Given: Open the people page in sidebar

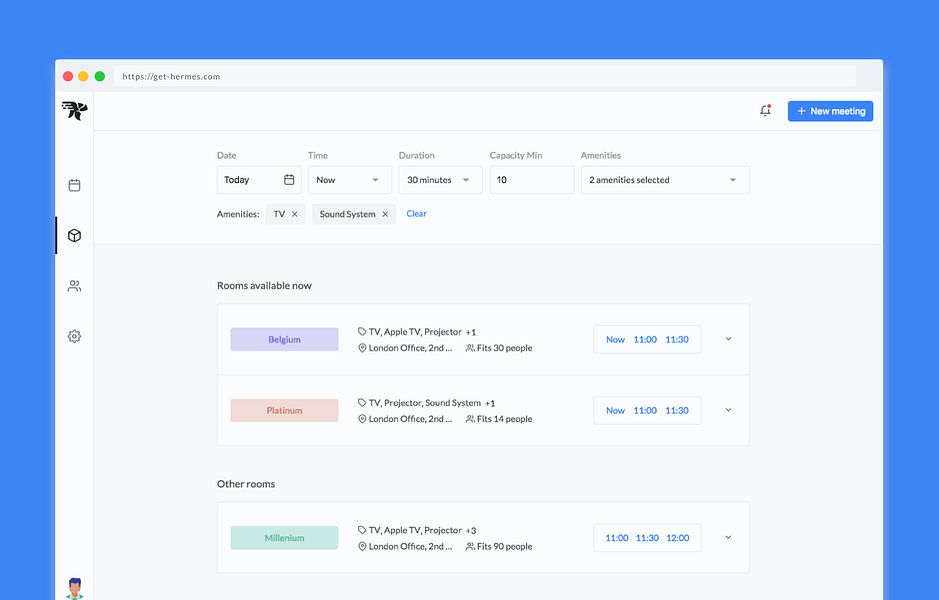Looking at the screenshot, I should point(74,286).
